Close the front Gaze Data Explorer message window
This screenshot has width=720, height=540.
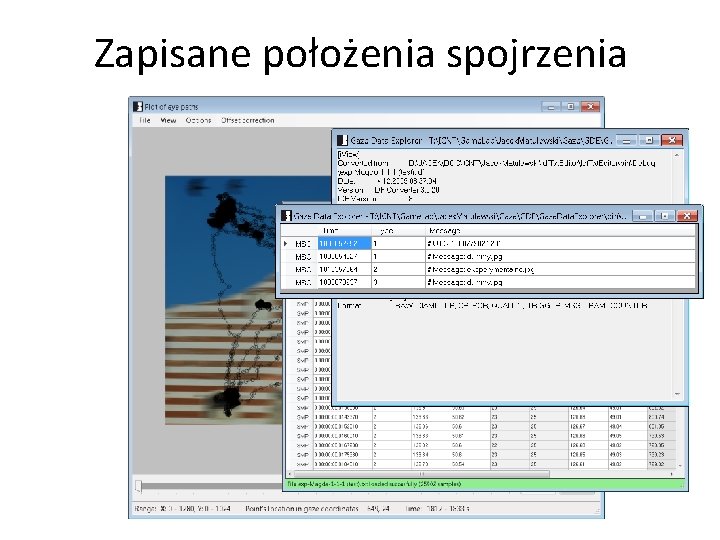[687, 216]
